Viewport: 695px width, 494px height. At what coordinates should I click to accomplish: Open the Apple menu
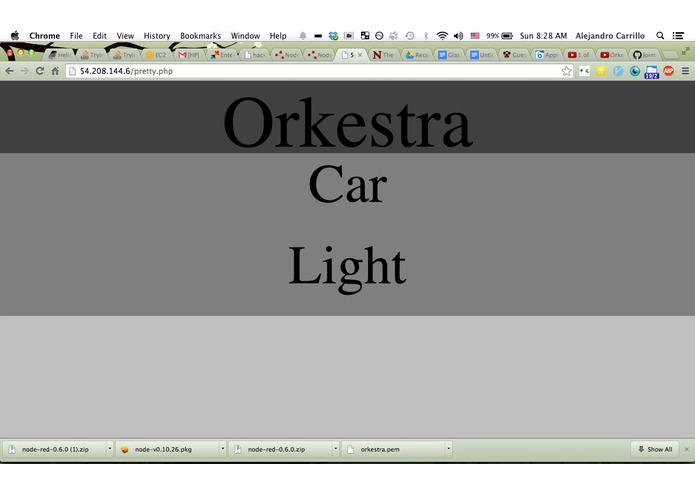(15, 35)
